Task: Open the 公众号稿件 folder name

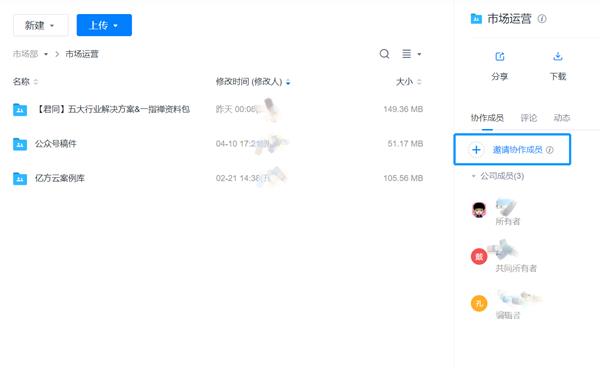Action: (x=56, y=144)
